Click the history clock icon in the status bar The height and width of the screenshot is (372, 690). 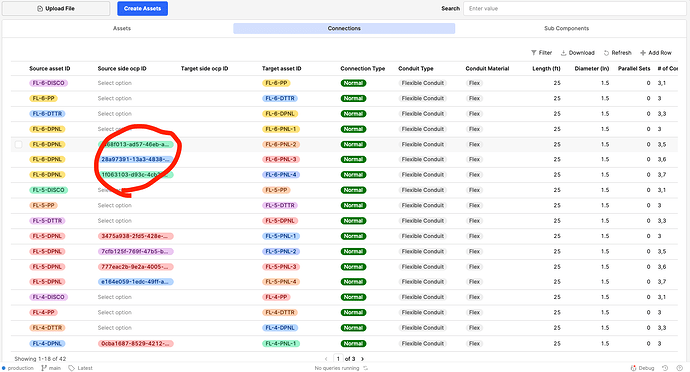point(665,368)
